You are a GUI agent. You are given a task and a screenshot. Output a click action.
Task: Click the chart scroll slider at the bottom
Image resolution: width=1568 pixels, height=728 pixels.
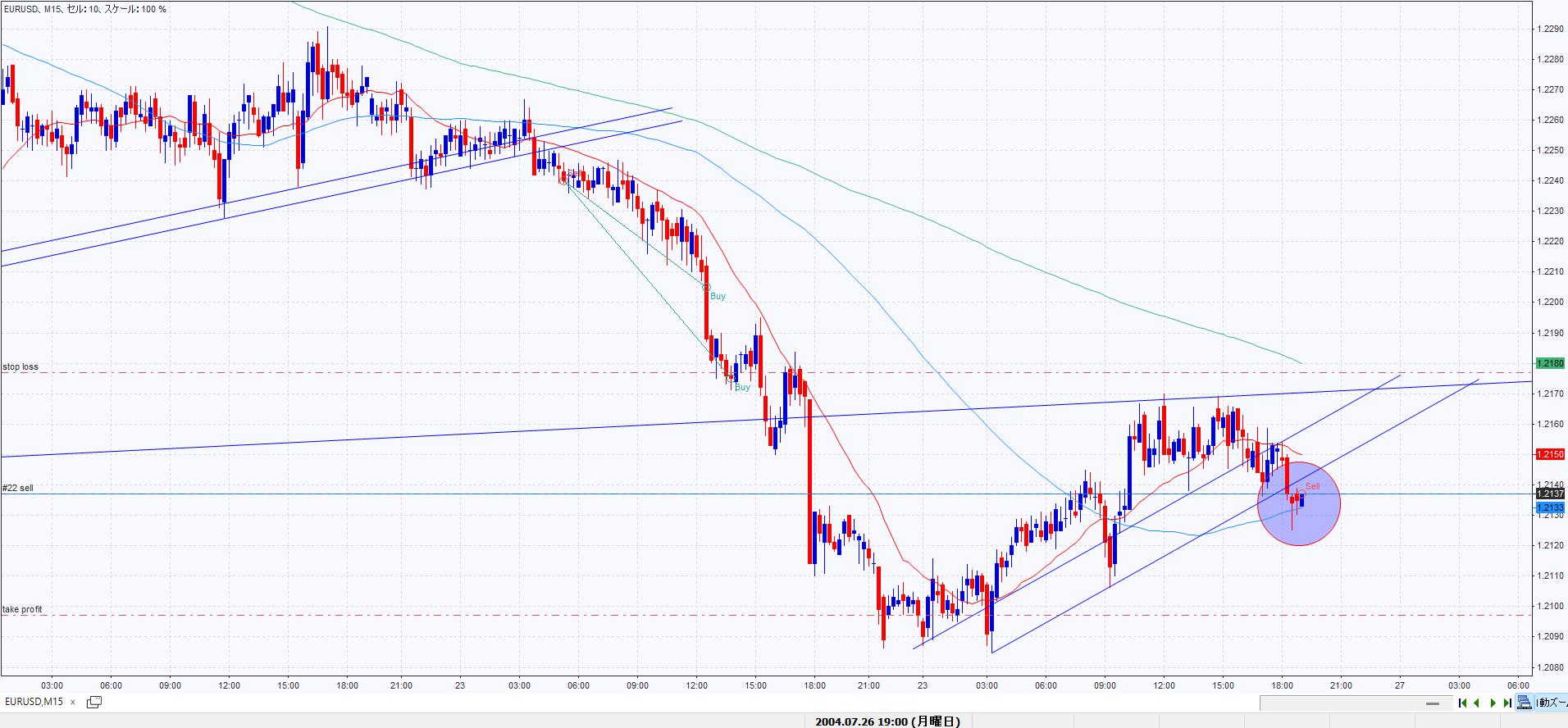(x=1433, y=703)
